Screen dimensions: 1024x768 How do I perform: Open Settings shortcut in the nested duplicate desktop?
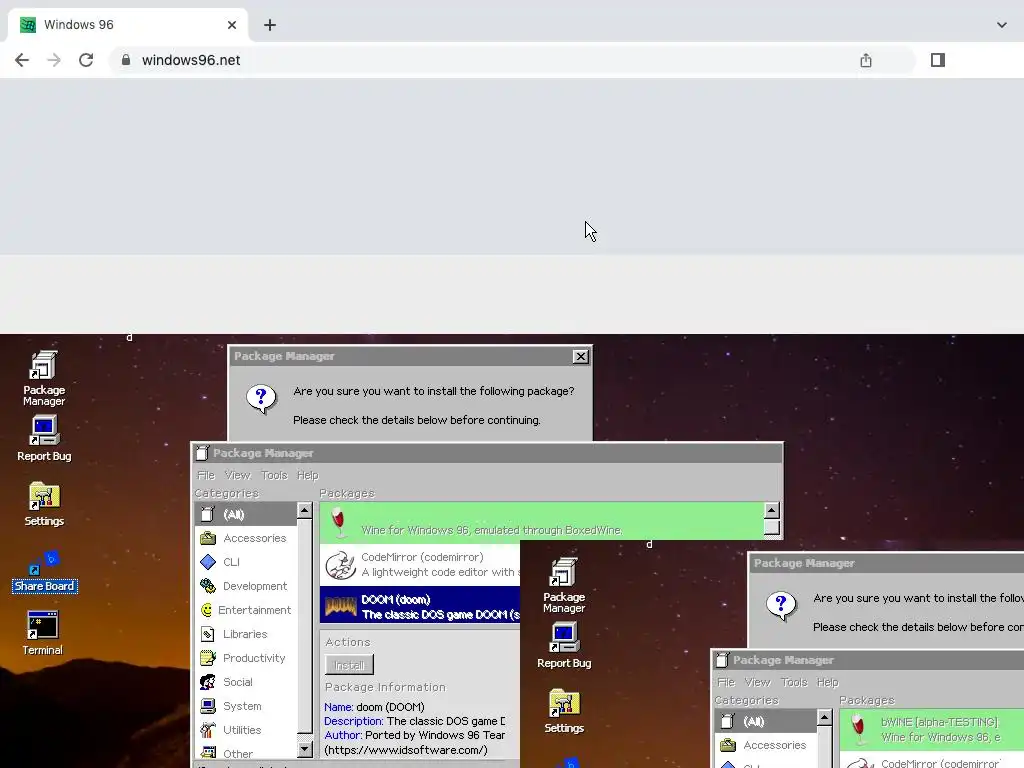click(564, 711)
